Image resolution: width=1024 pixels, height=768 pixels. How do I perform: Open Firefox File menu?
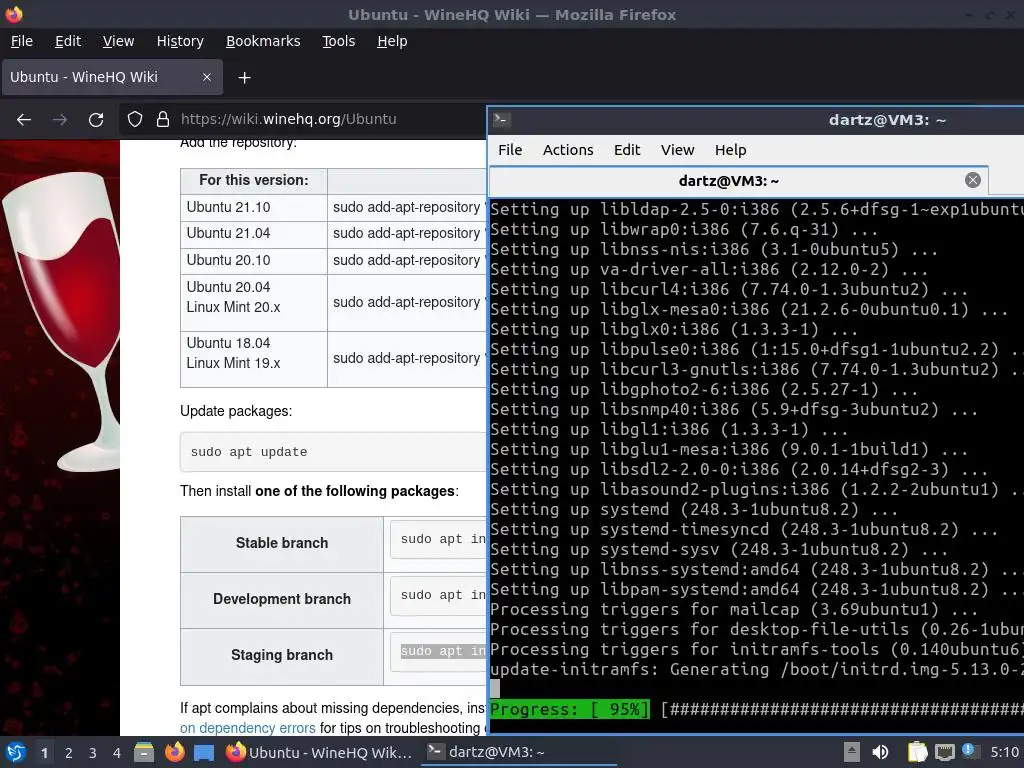(22, 41)
